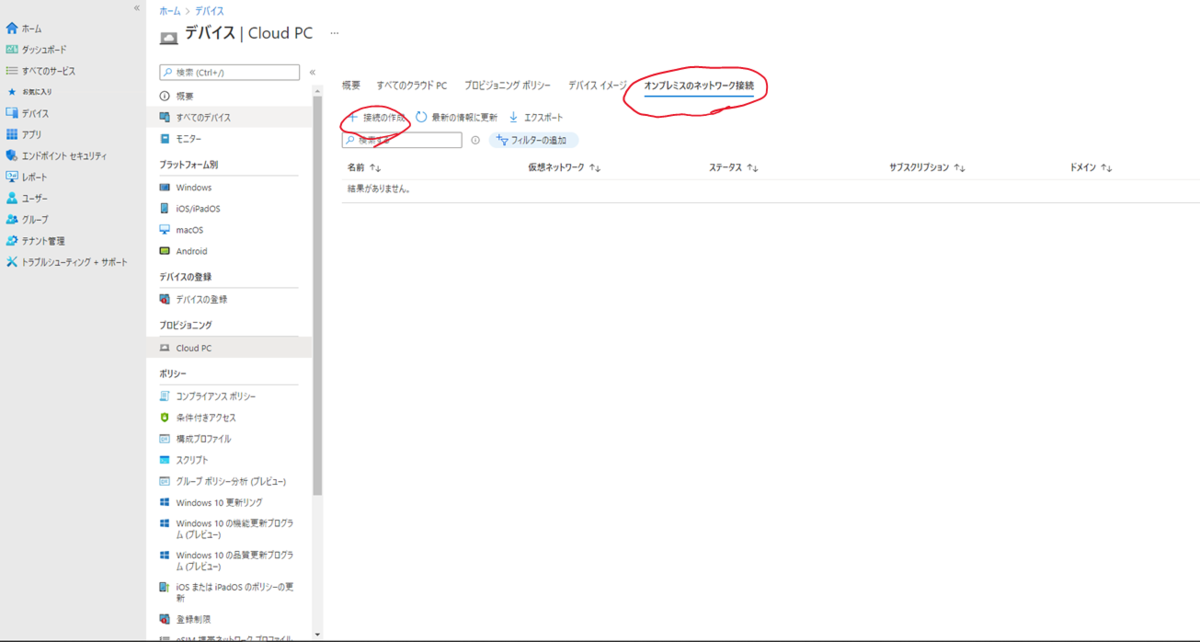Screen dimensions: 1200x642
Task: Open the Users (ユーザー) icon
Action: (12, 198)
